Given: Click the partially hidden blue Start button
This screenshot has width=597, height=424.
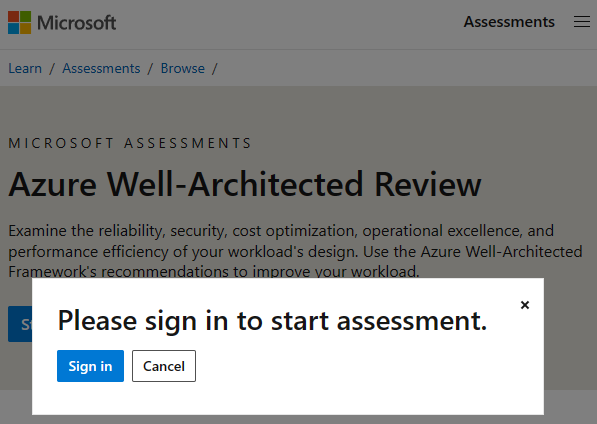Looking at the screenshot, I should pyautogui.click(x=20, y=324).
